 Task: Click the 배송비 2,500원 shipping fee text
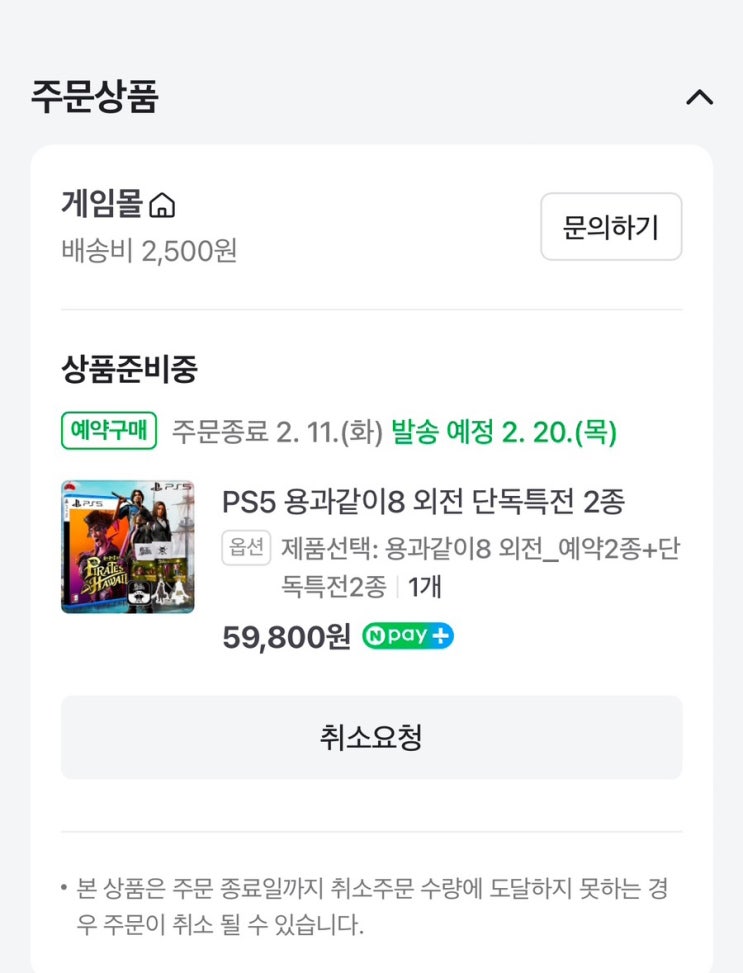pos(149,249)
